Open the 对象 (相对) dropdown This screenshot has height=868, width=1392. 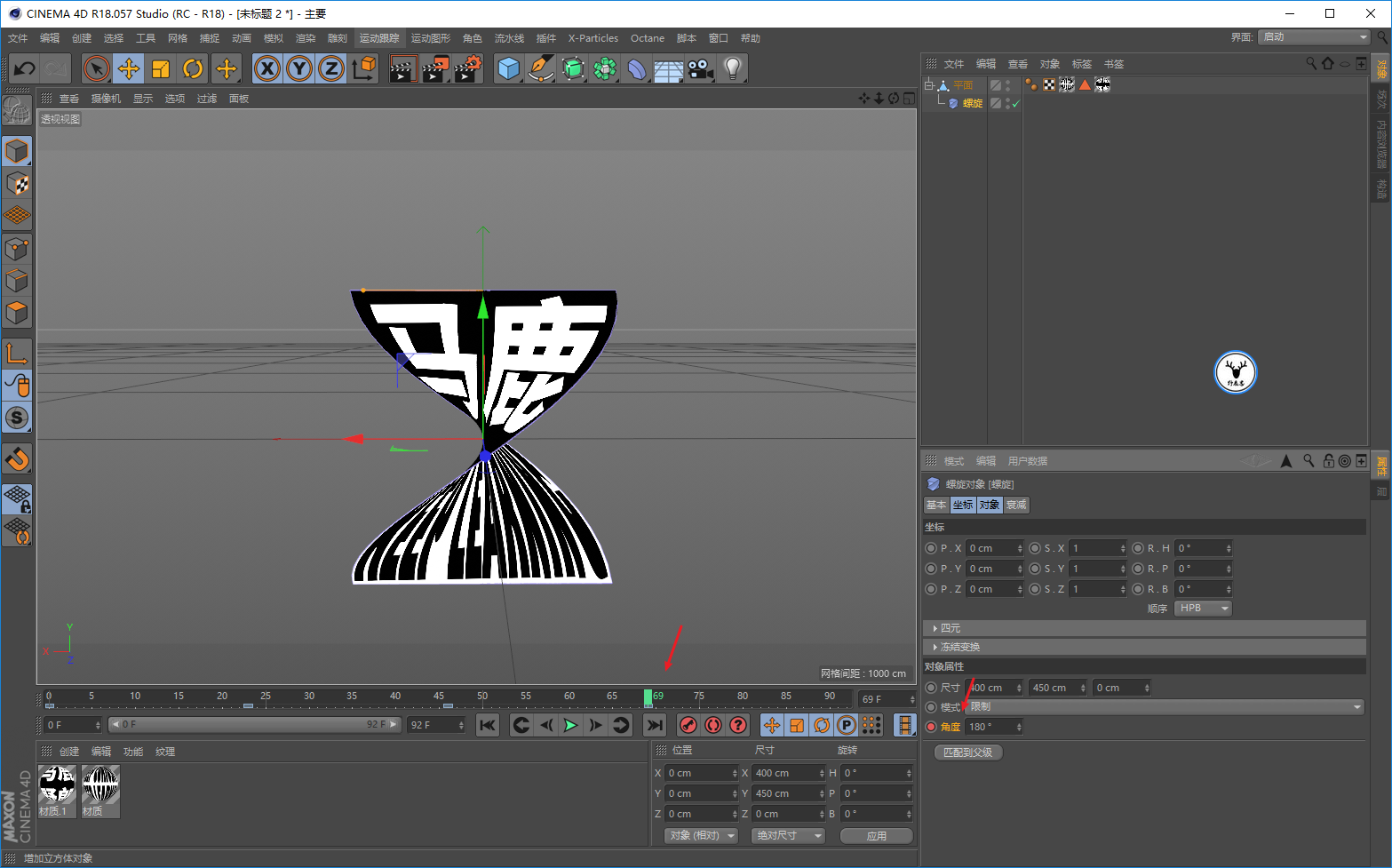(701, 836)
